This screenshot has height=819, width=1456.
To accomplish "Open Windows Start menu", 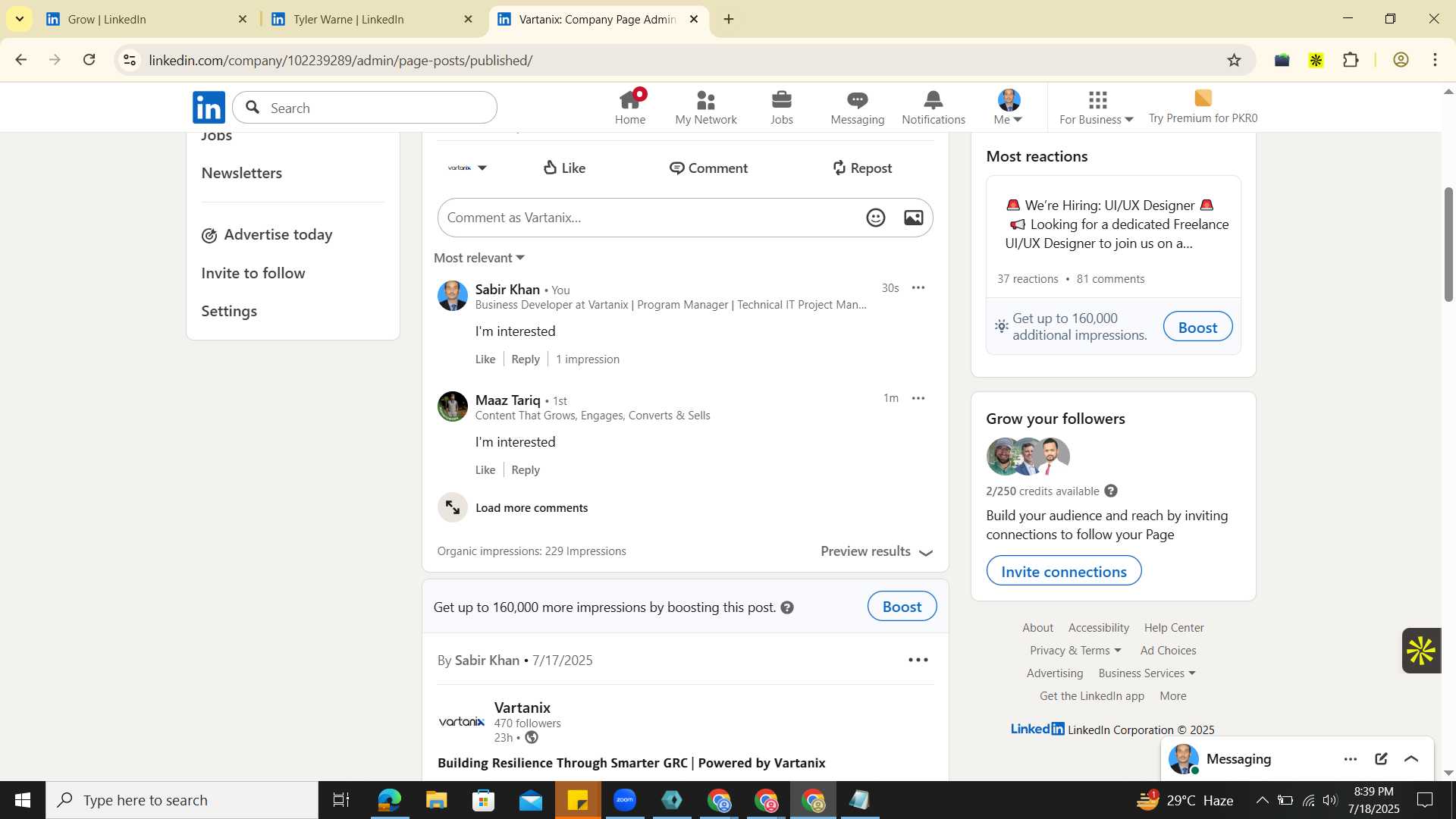I will coord(22,800).
